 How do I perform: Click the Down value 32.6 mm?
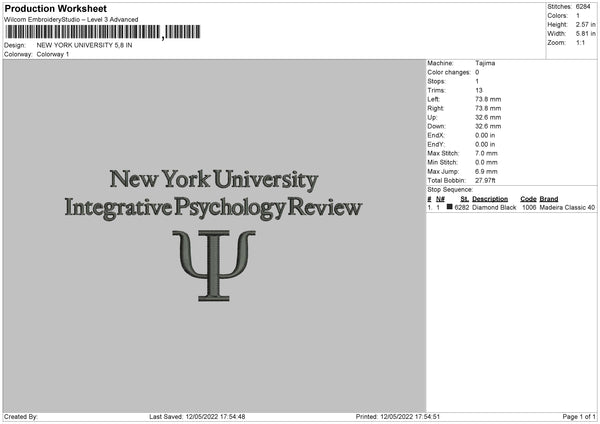pyautogui.click(x=488, y=126)
